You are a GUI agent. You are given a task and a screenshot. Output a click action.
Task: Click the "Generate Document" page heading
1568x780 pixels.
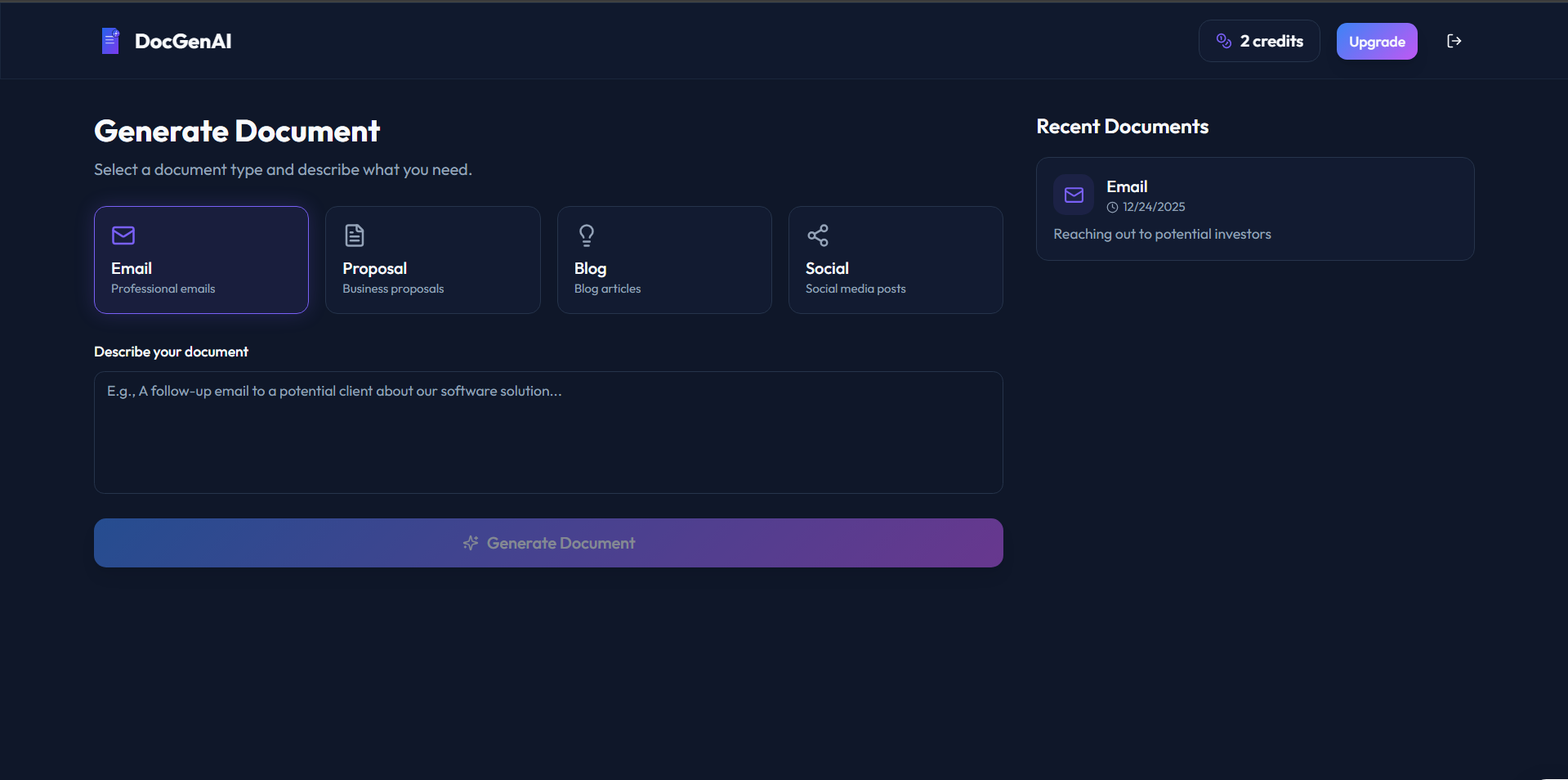click(x=237, y=131)
